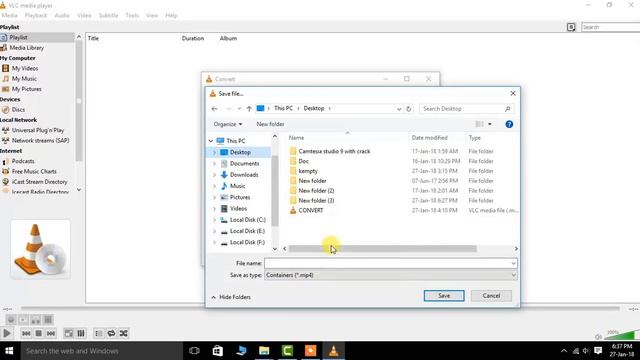Click the next media button
Viewport: 640px width, 360px height.
click(x=51, y=333)
